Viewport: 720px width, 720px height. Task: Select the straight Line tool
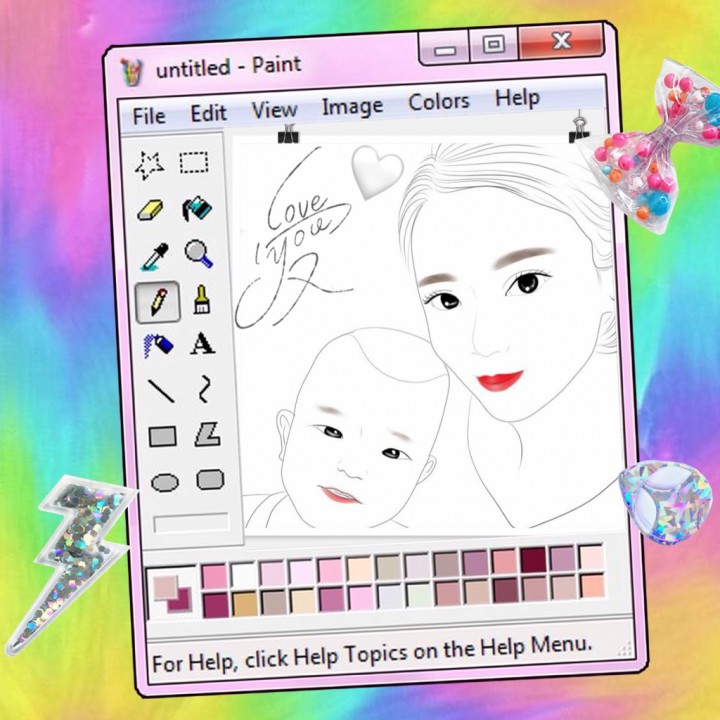161,391
